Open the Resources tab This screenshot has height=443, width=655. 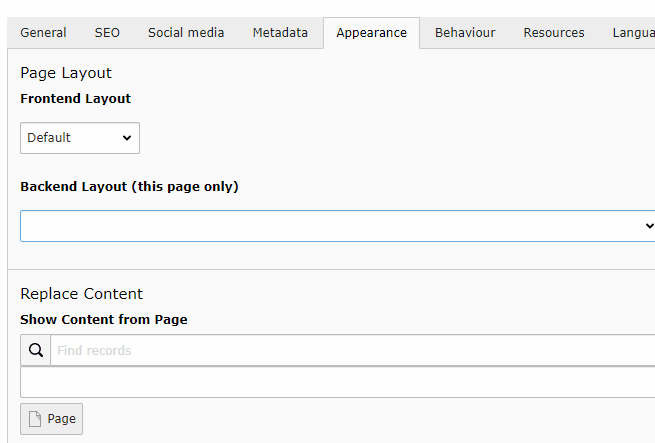coord(554,33)
